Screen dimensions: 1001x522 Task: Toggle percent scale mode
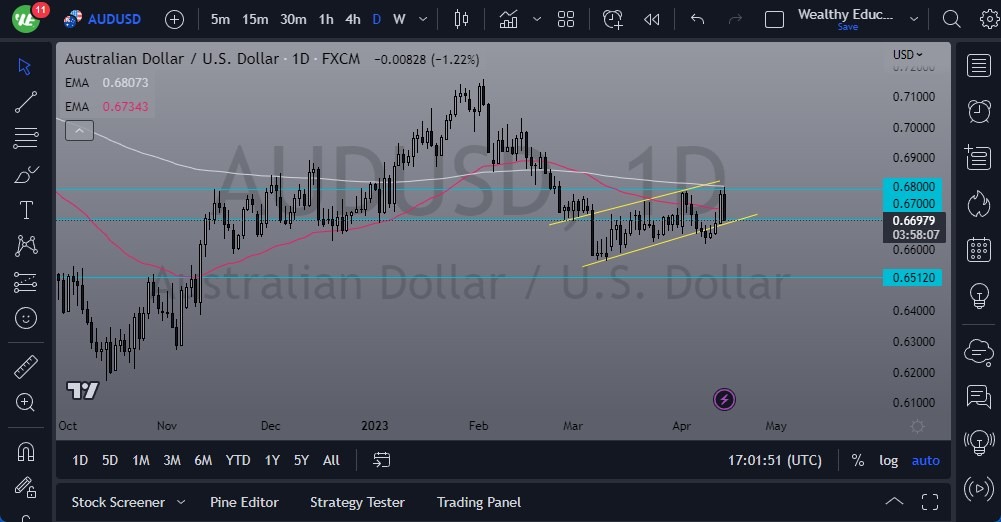857,460
